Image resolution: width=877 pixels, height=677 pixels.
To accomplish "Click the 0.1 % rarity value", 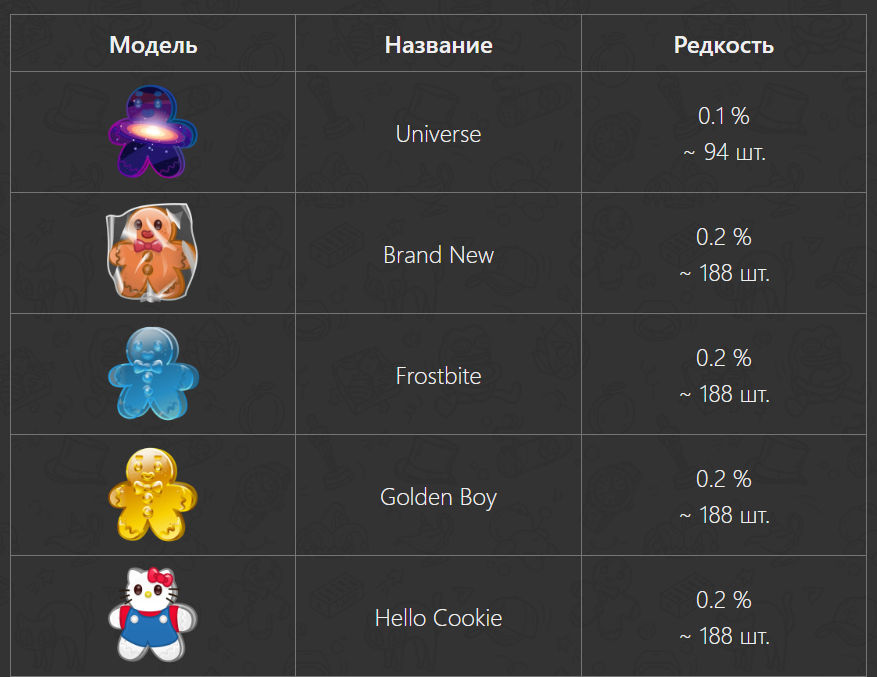I will [x=724, y=116].
